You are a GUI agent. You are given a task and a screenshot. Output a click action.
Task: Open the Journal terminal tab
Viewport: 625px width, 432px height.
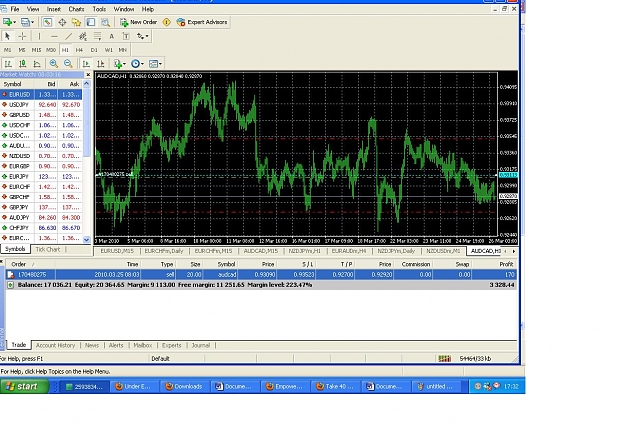pyautogui.click(x=200, y=346)
